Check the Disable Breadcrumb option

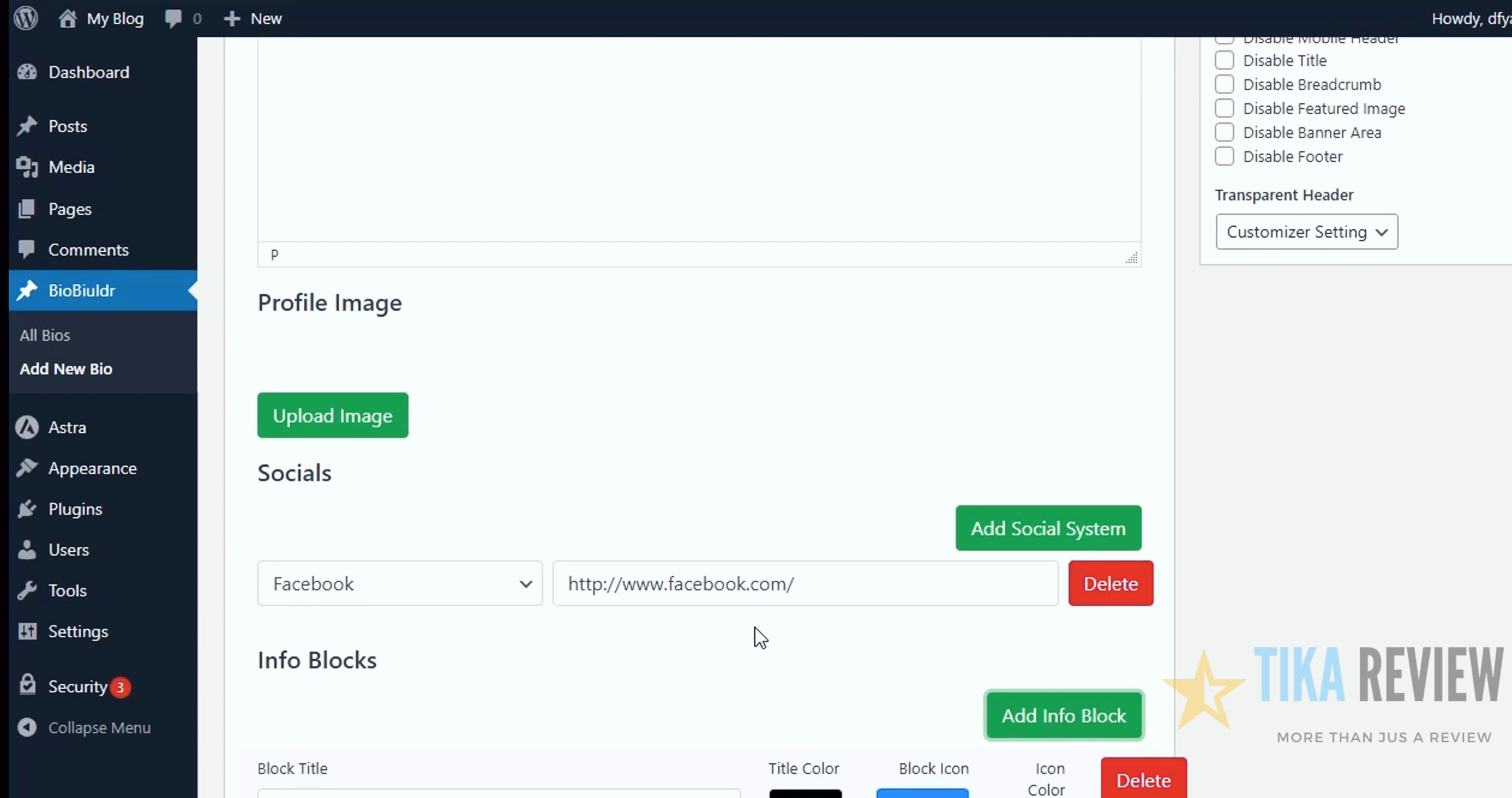coord(1224,84)
